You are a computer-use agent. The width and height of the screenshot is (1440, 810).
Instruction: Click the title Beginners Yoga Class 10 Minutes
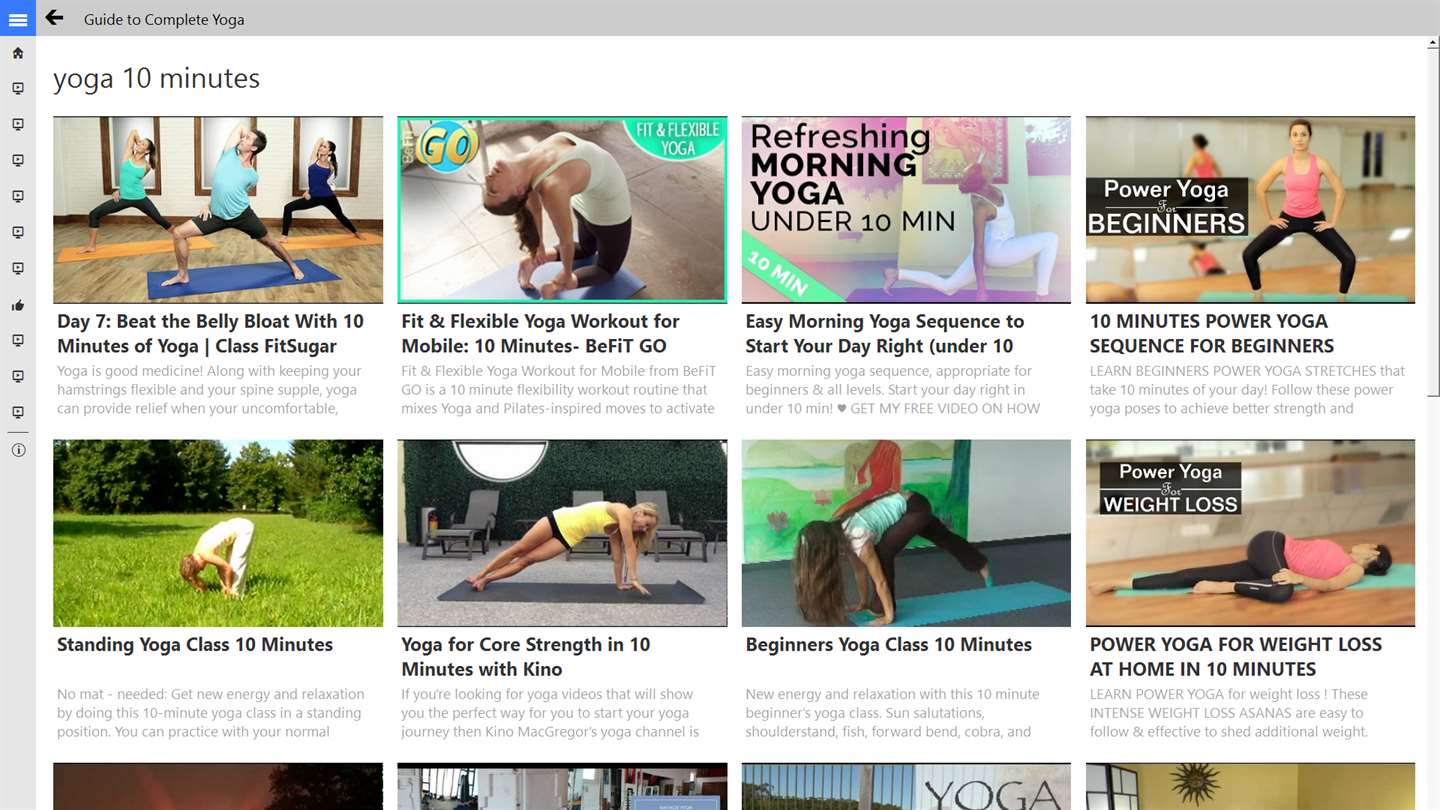(889, 645)
